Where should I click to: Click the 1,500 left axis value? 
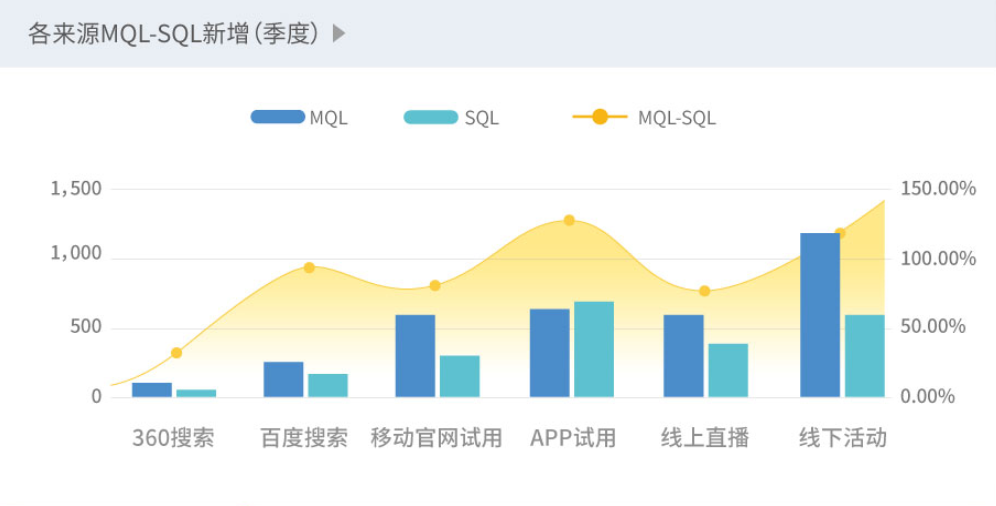tap(76, 189)
